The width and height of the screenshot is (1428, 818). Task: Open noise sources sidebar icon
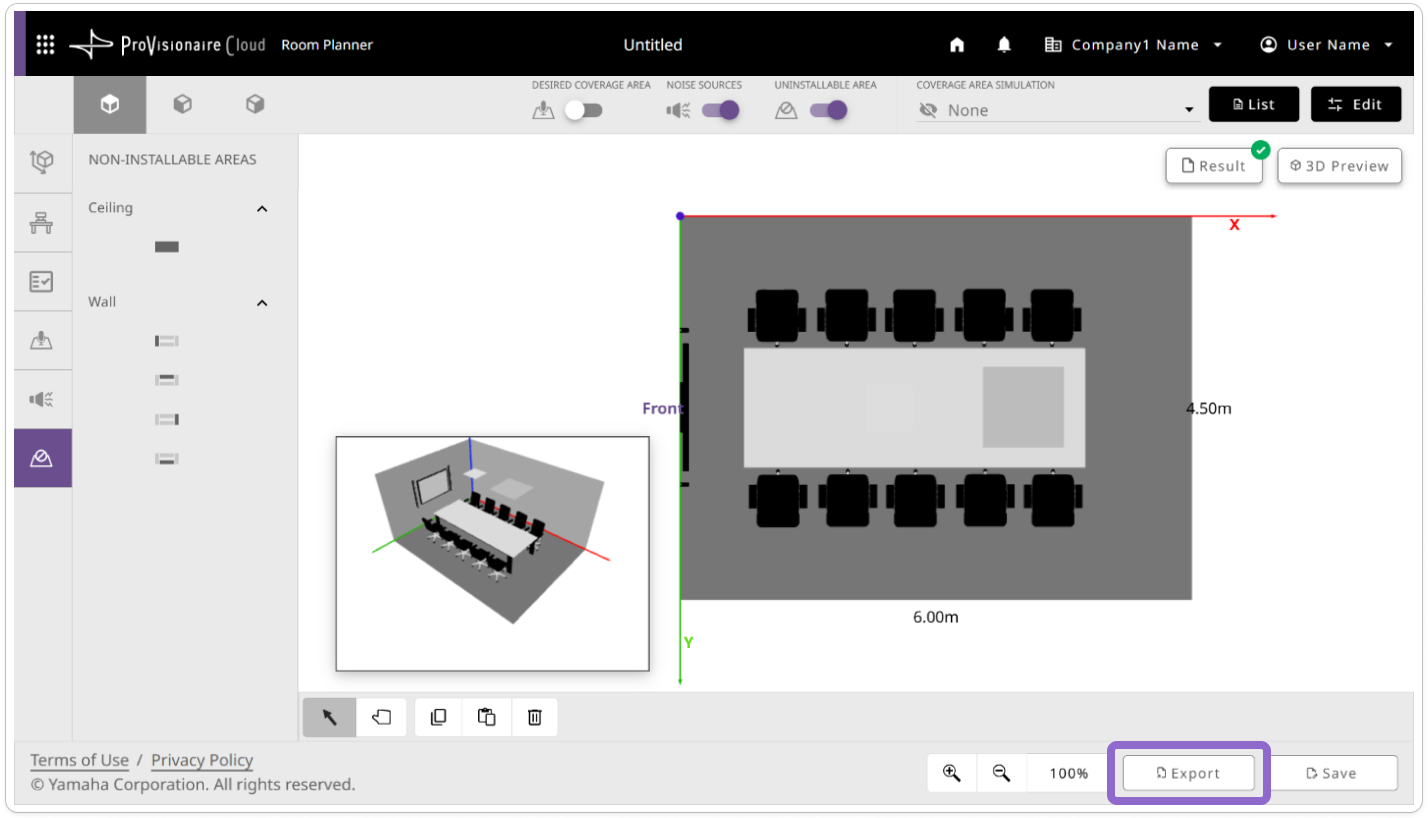pyautogui.click(x=42, y=399)
